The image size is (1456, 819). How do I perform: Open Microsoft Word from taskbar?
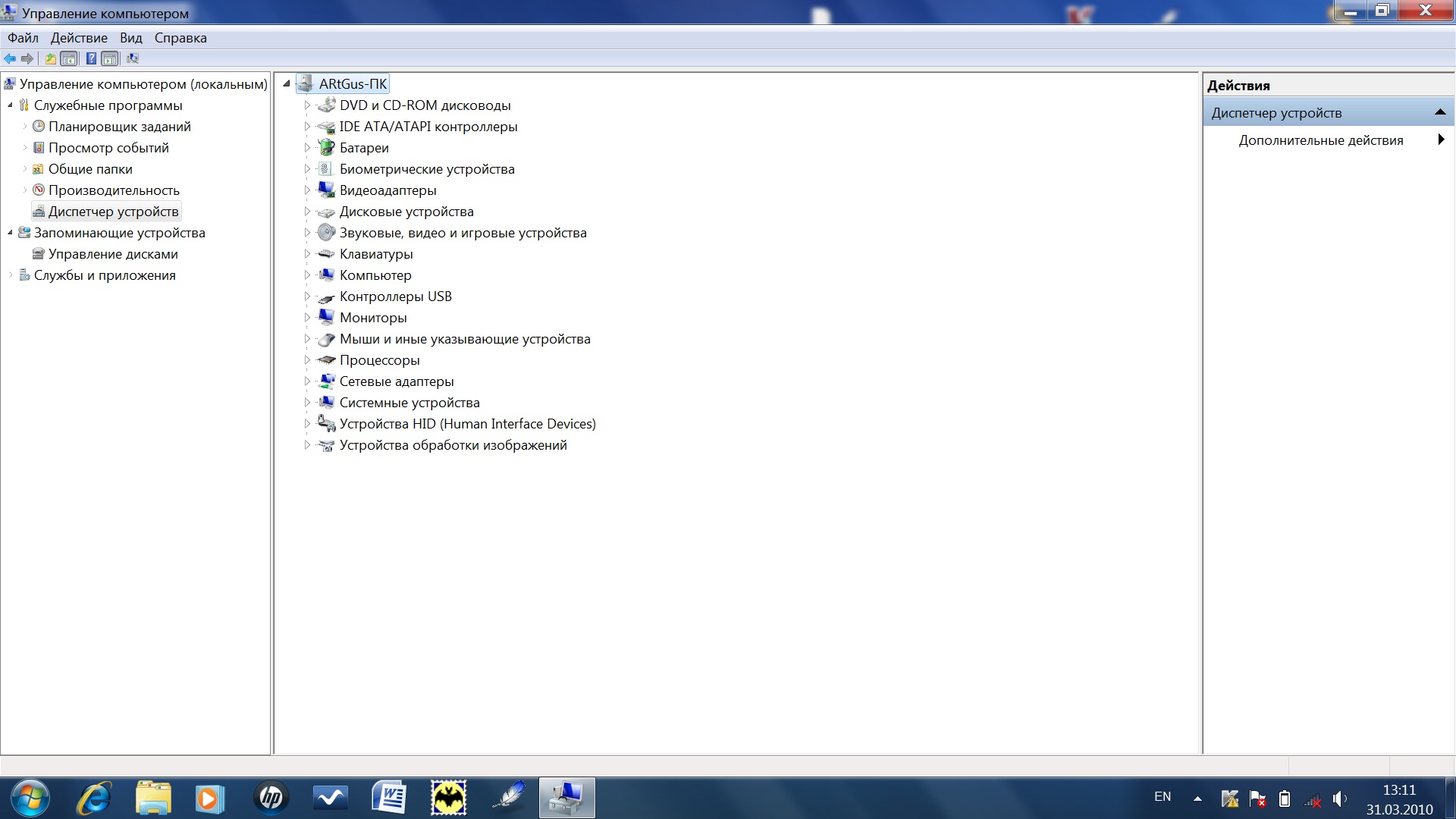pyautogui.click(x=389, y=798)
